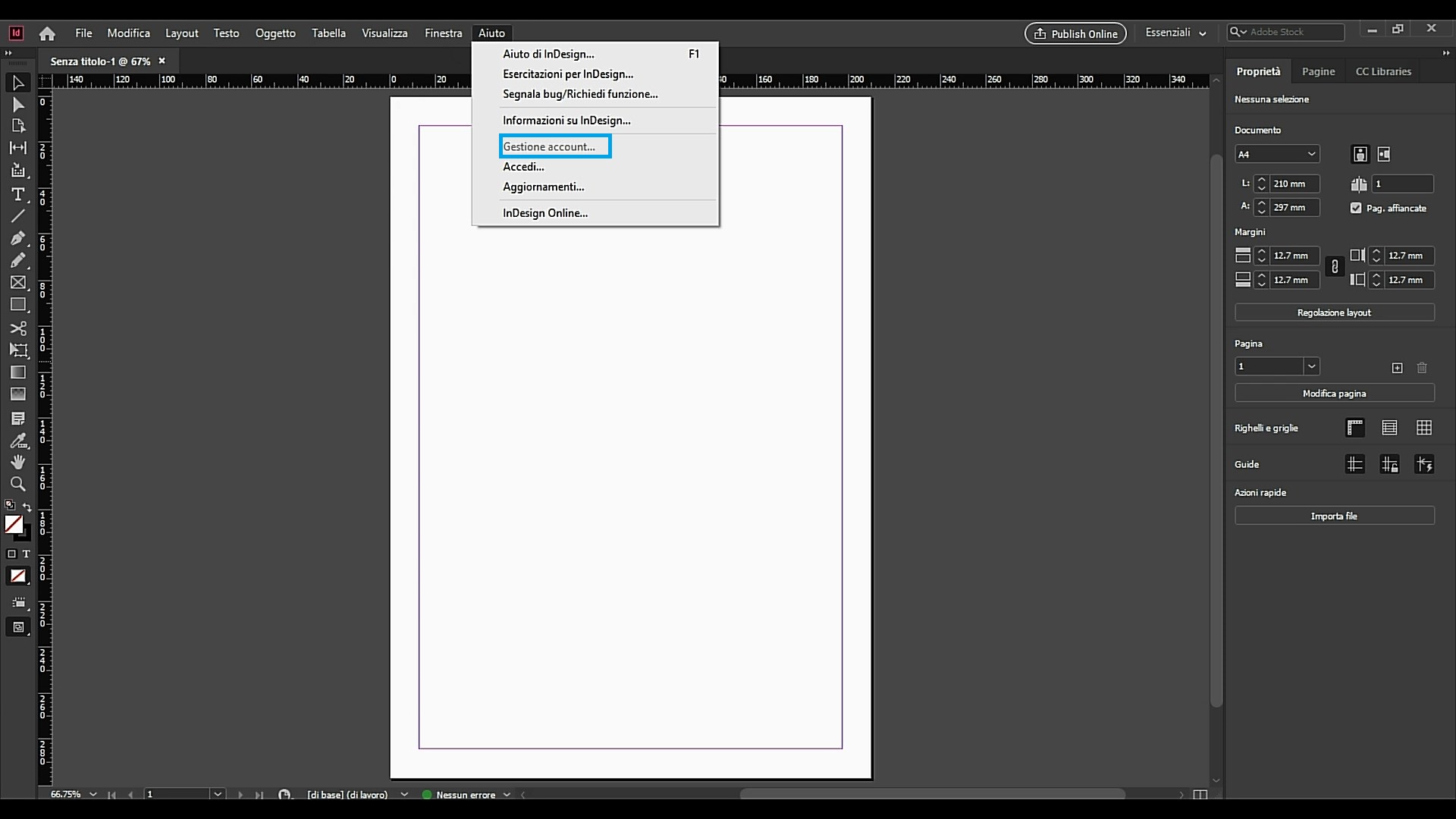Select the Hand tool
This screenshot has height=819, width=1456.
click(18, 462)
